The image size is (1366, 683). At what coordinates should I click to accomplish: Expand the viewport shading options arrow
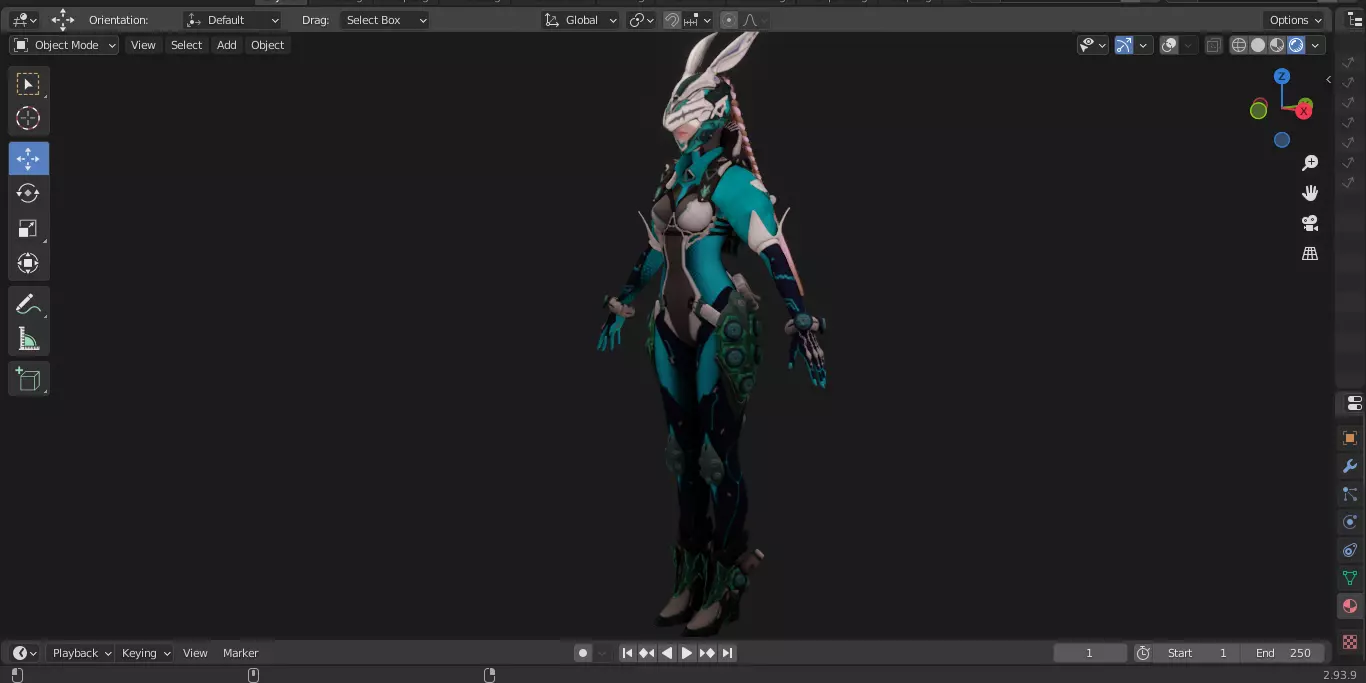[x=1316, y=45]
